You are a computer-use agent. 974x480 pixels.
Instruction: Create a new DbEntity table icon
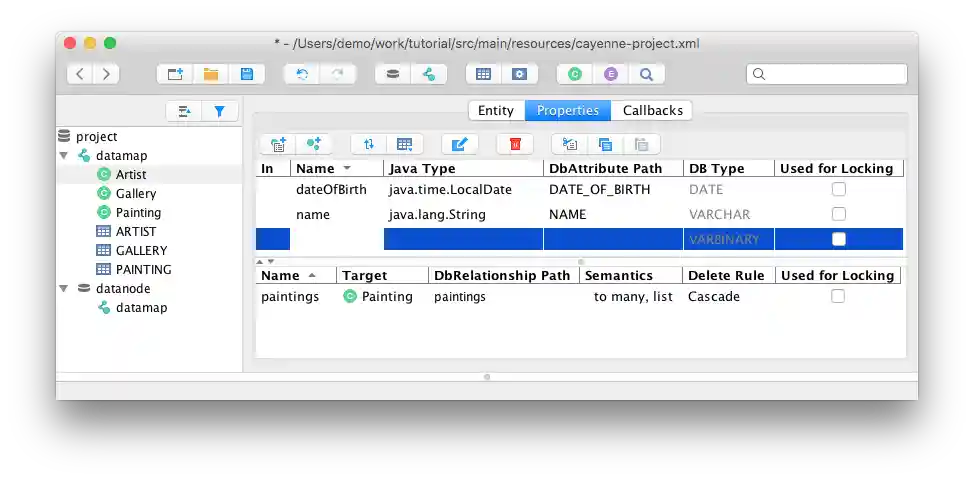coord(483,75)
